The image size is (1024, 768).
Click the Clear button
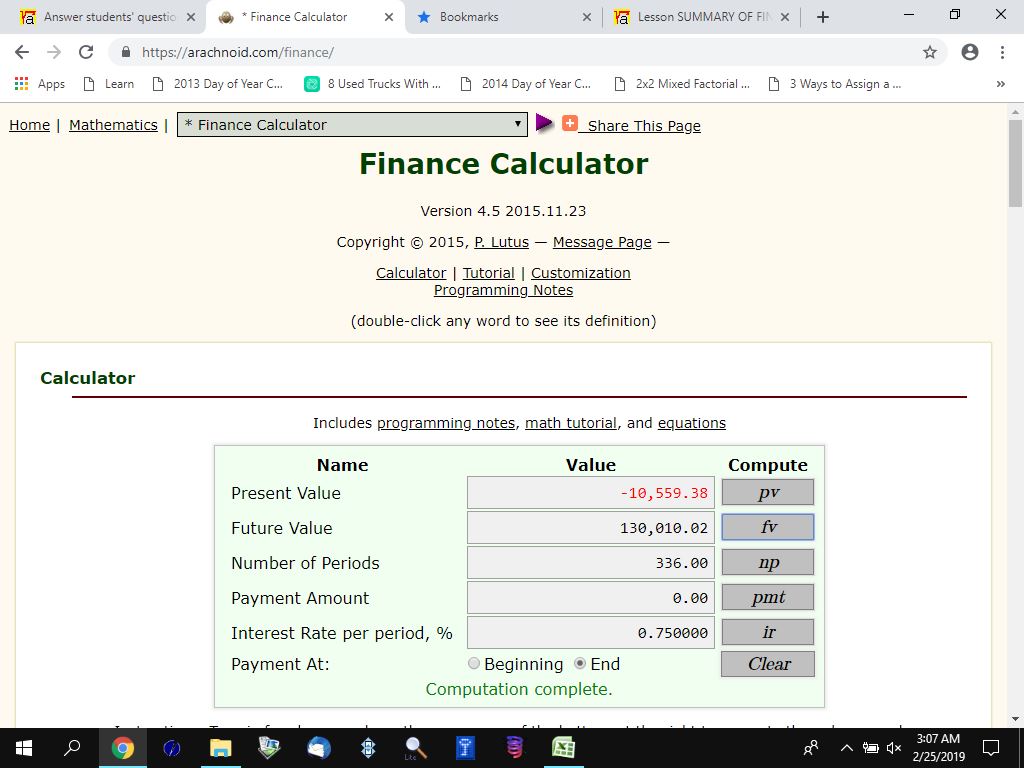point(767,664)
